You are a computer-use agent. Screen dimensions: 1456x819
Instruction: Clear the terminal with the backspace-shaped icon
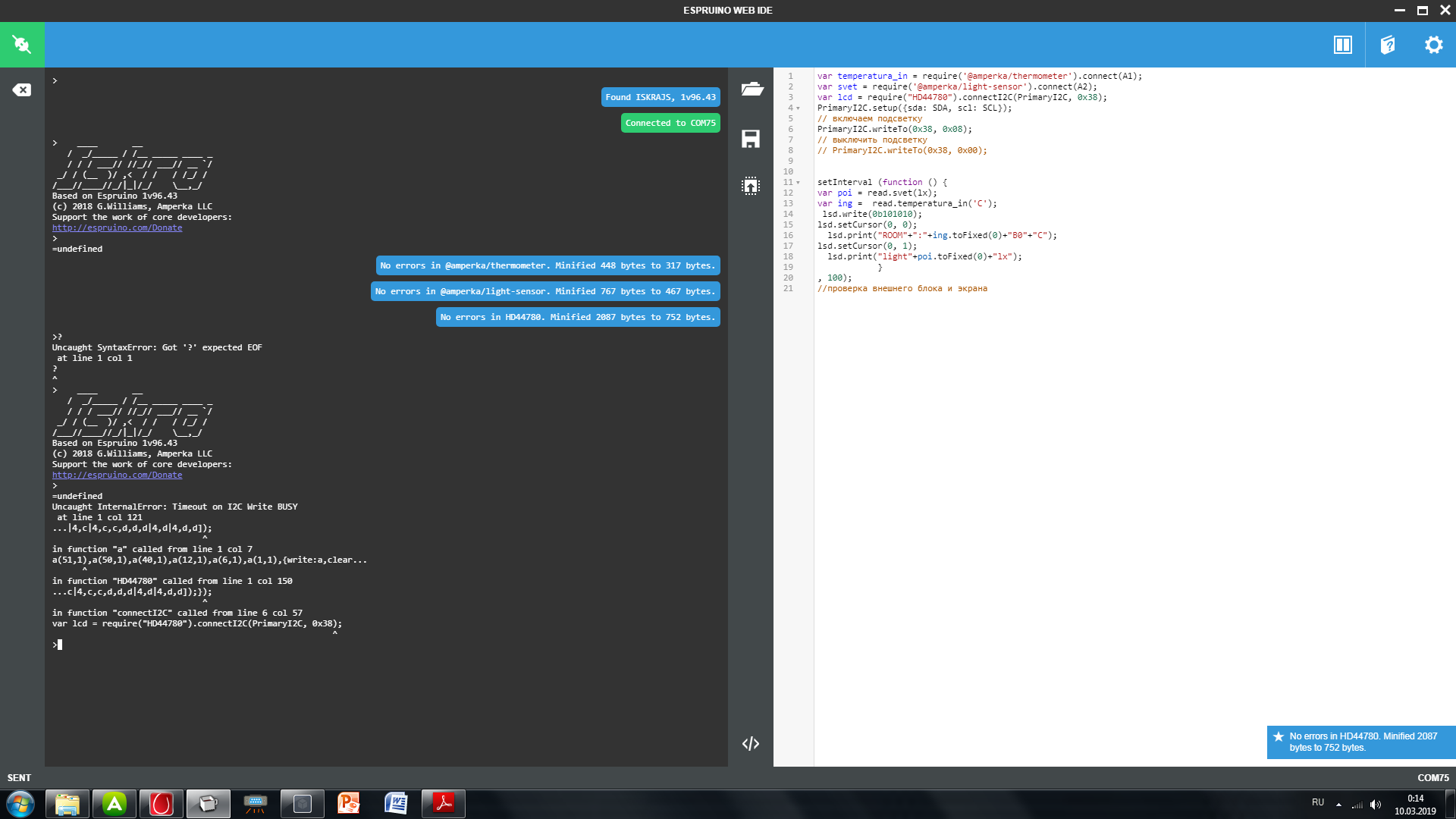coord(22,89)
